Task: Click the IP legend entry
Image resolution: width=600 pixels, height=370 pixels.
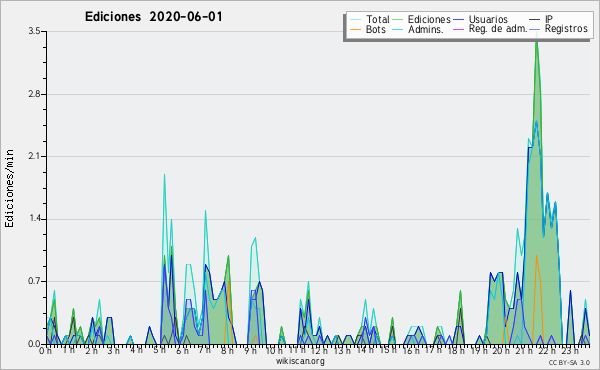Action: [x=548, y=19]
